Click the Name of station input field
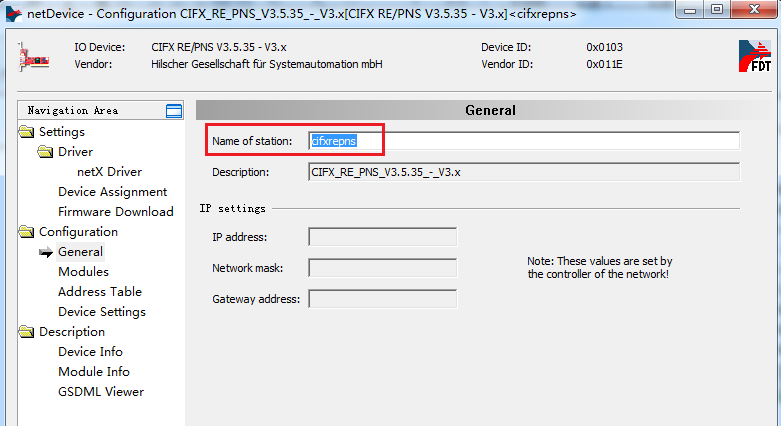The image size is (781, 426). click(524, 141)
